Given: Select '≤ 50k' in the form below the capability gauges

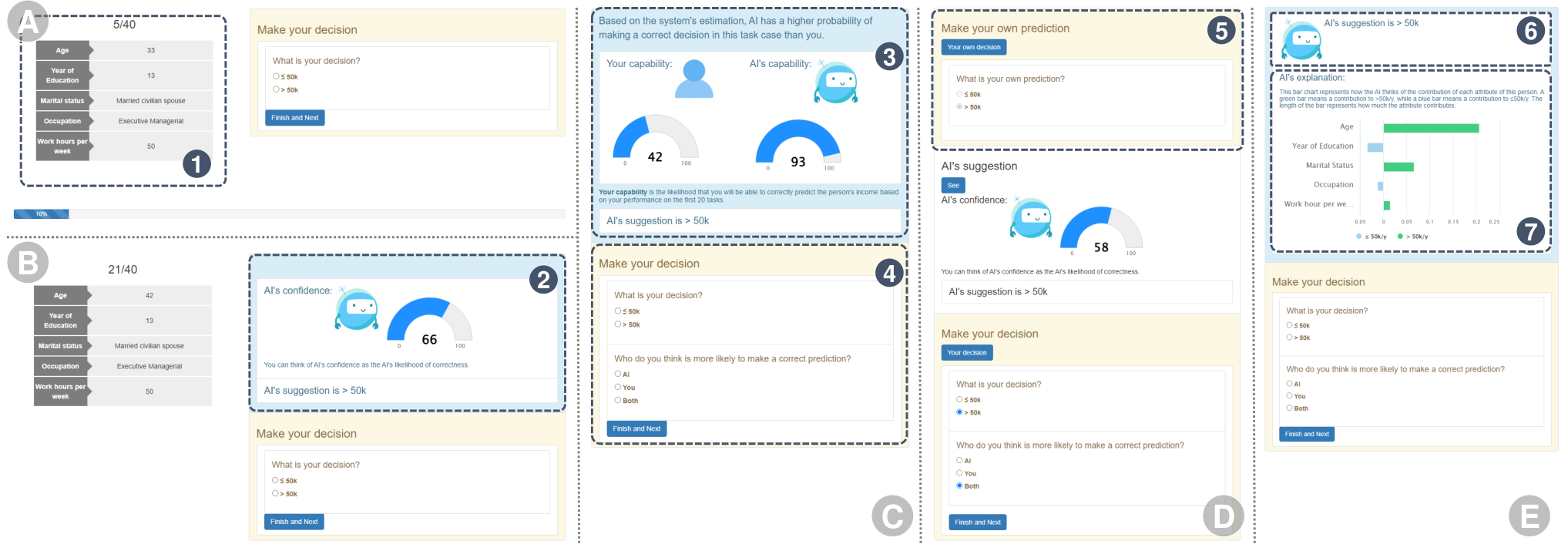Looking at the screenshot, I should (617, 311).
